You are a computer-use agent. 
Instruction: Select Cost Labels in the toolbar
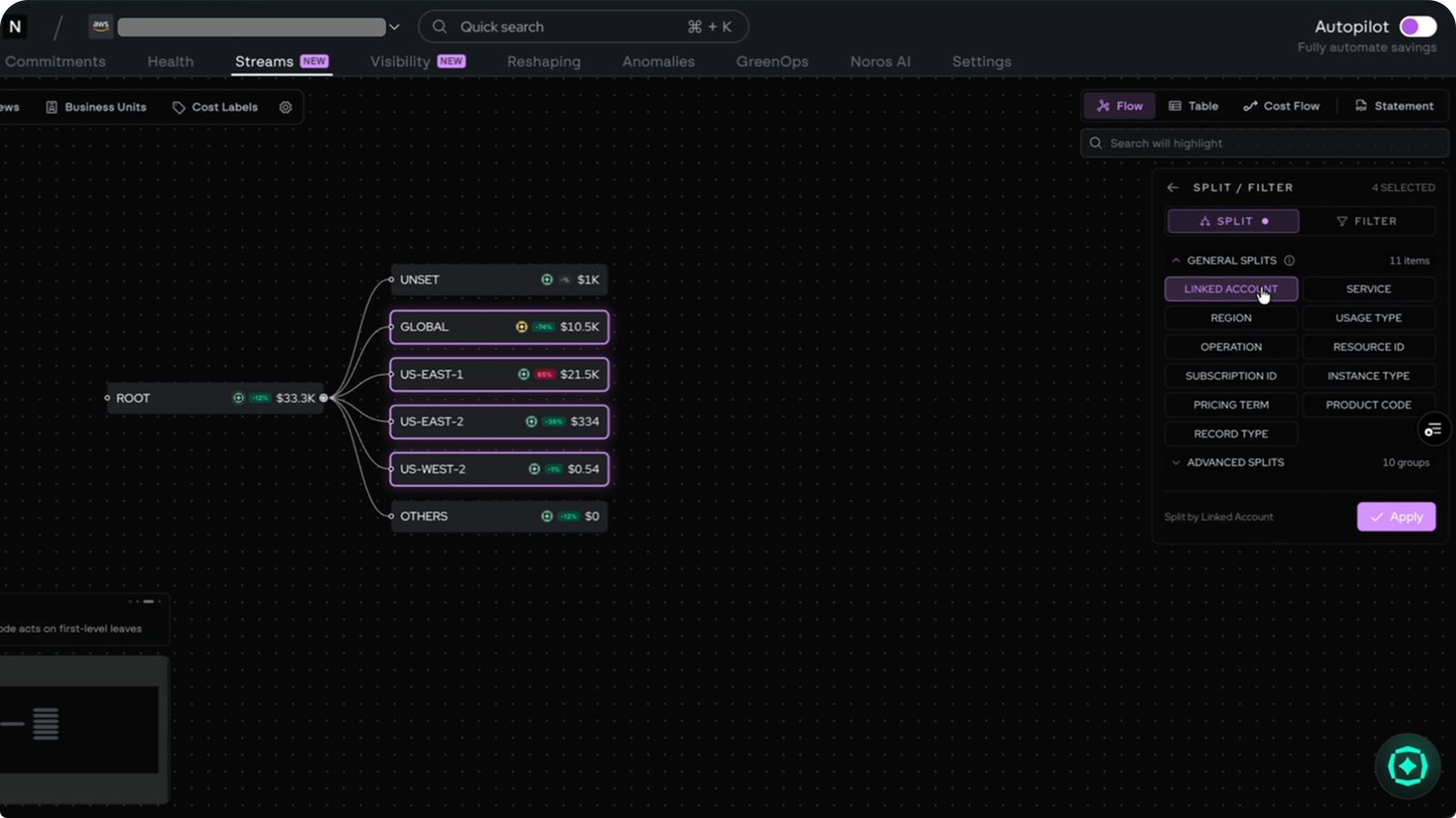(216, 106)
